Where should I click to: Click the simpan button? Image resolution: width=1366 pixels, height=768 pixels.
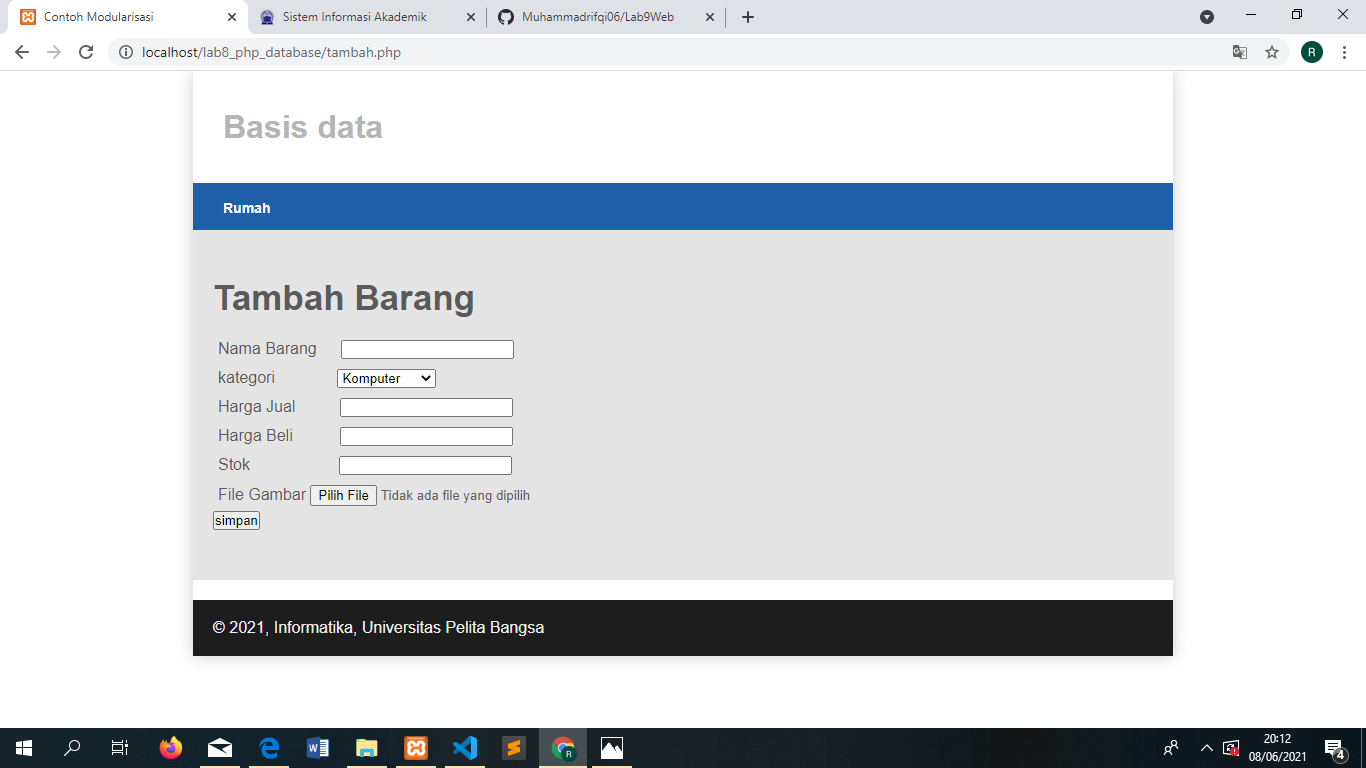pos(236,520)
